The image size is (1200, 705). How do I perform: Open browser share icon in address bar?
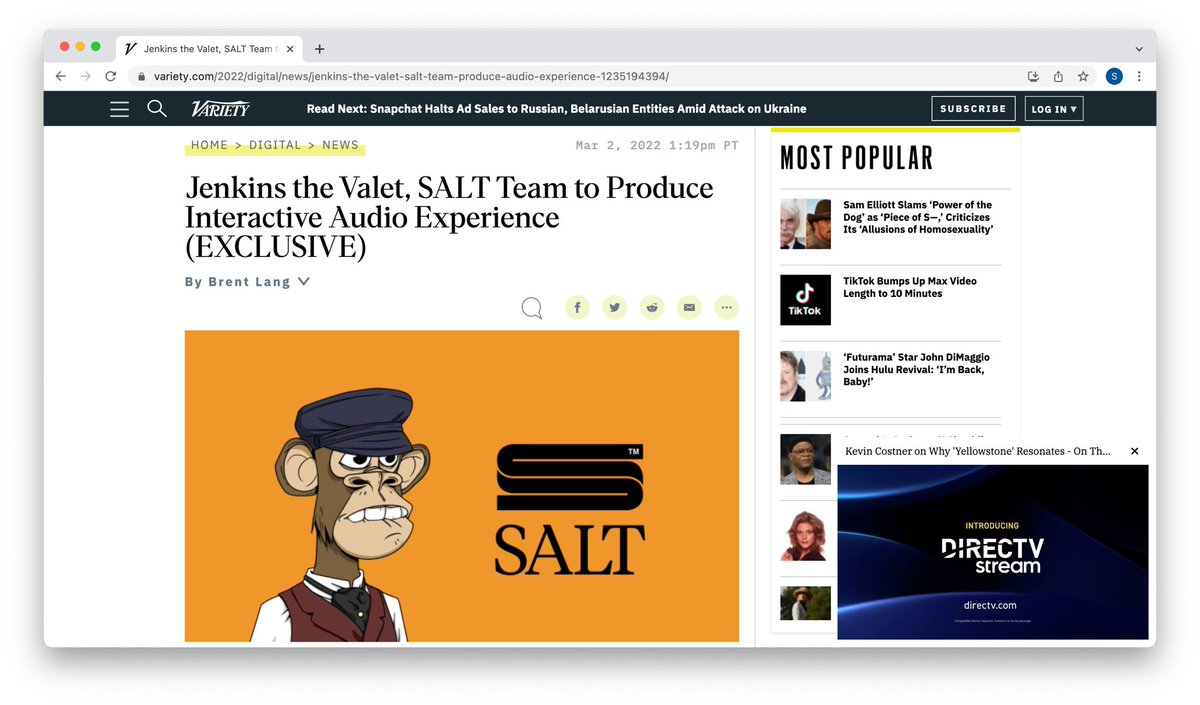(x=1058, y=76)
